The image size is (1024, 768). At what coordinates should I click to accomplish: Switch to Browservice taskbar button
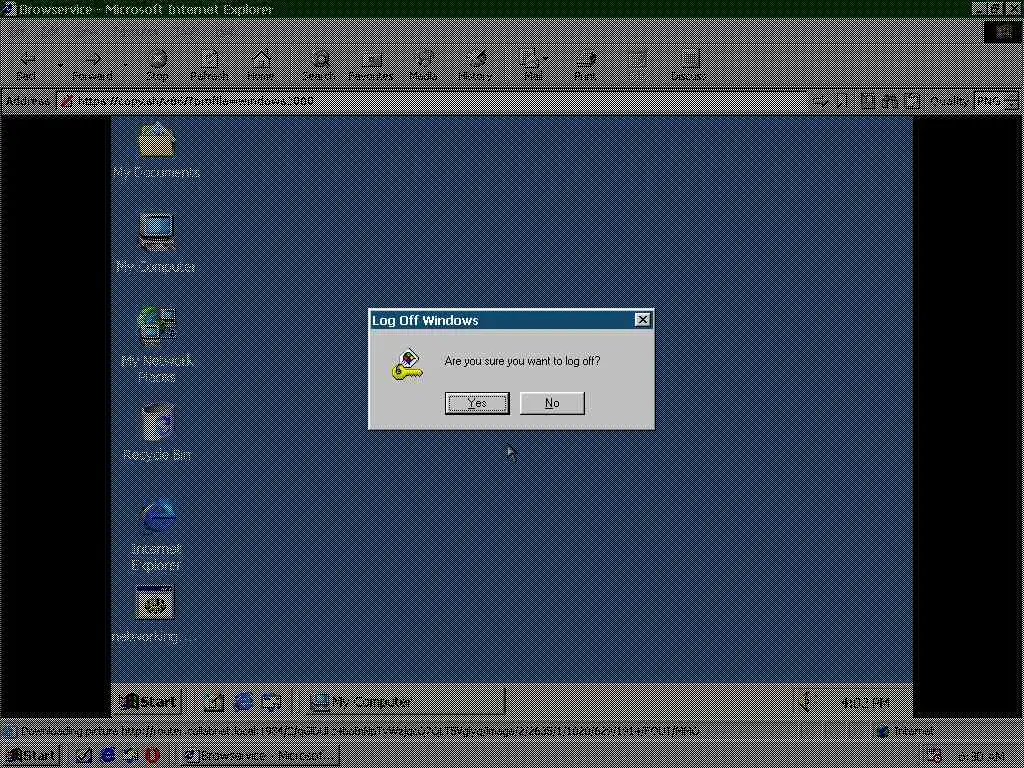click(x=260, y=756)
